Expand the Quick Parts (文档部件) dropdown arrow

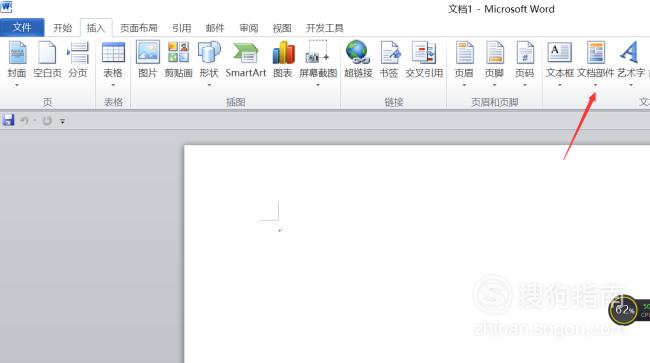tap(596, 85)
